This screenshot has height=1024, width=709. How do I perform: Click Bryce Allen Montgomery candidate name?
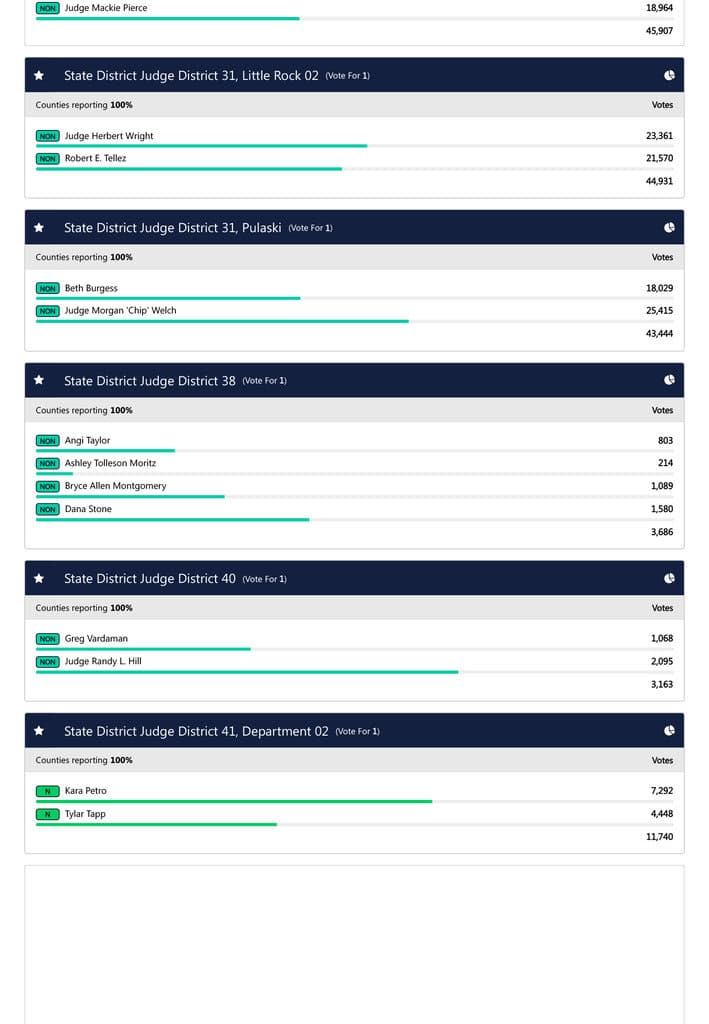tap(115, 486)
